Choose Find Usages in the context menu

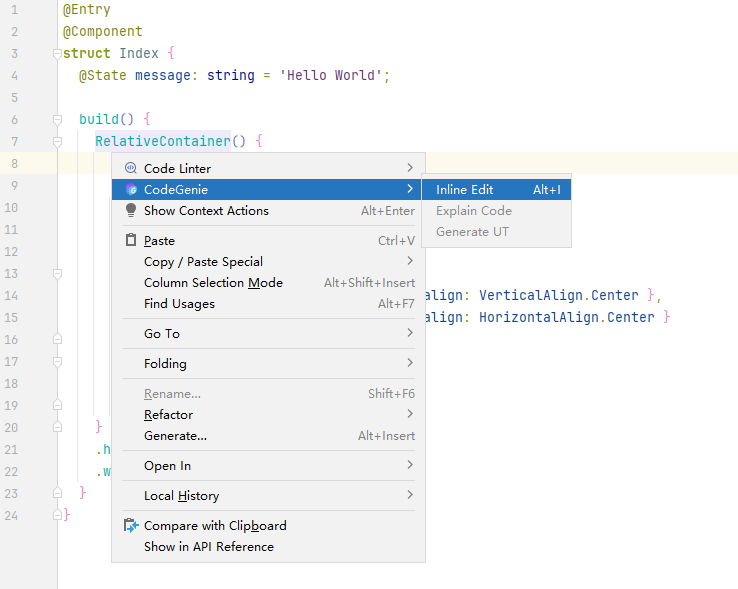(179, 304)
